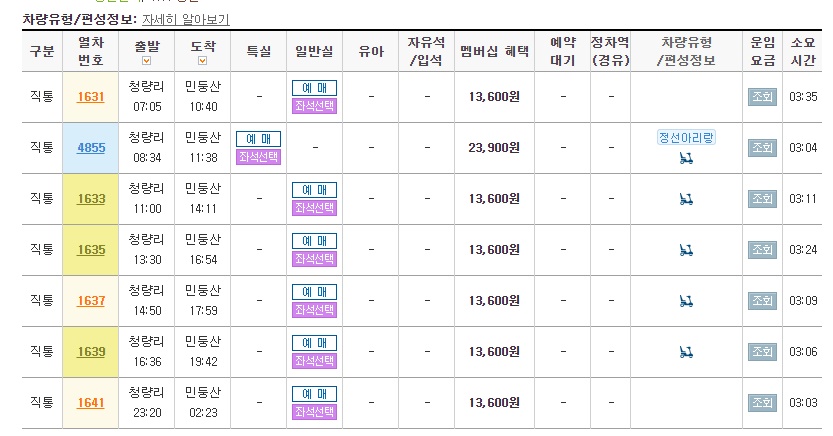Viewport: 833px width, 436px height.
Task: Click wheelchair icon for train 1635
Action: point(686,250)
